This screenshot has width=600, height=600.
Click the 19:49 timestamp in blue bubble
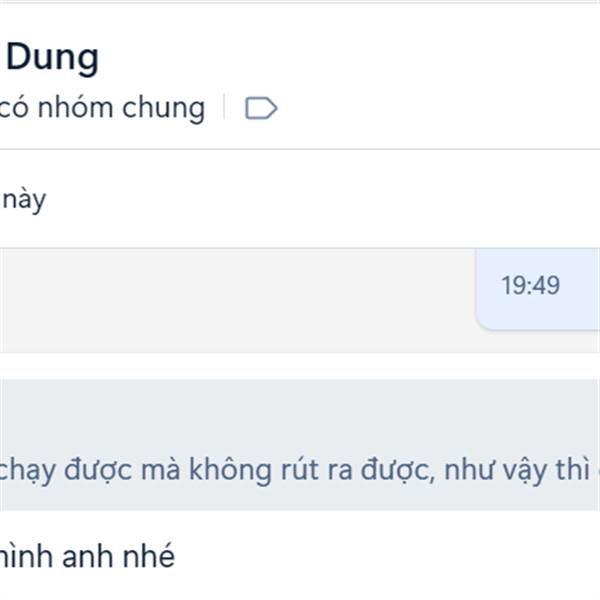tap(530, 285)
